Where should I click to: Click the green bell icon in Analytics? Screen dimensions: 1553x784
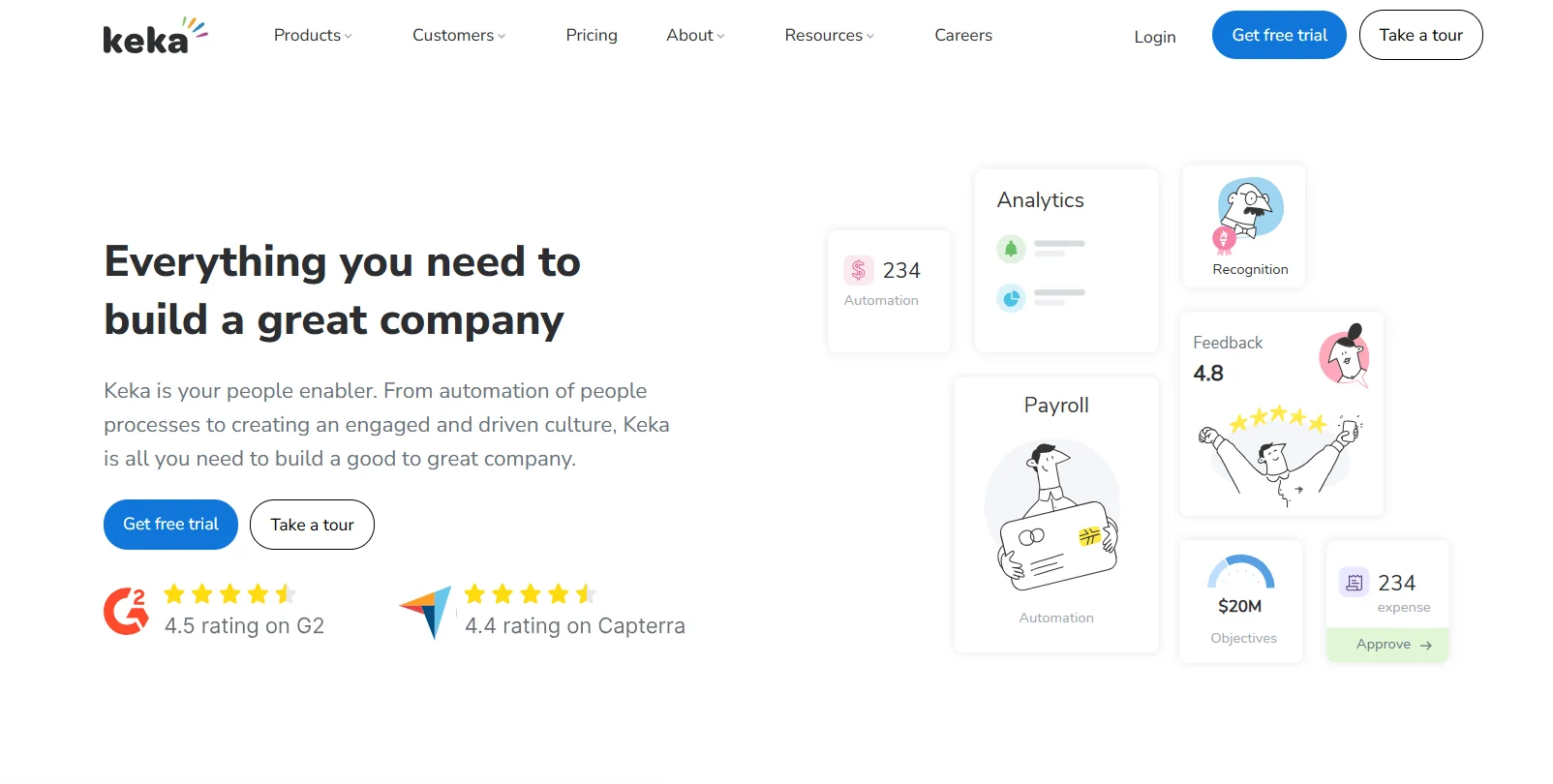point(1011,249)
